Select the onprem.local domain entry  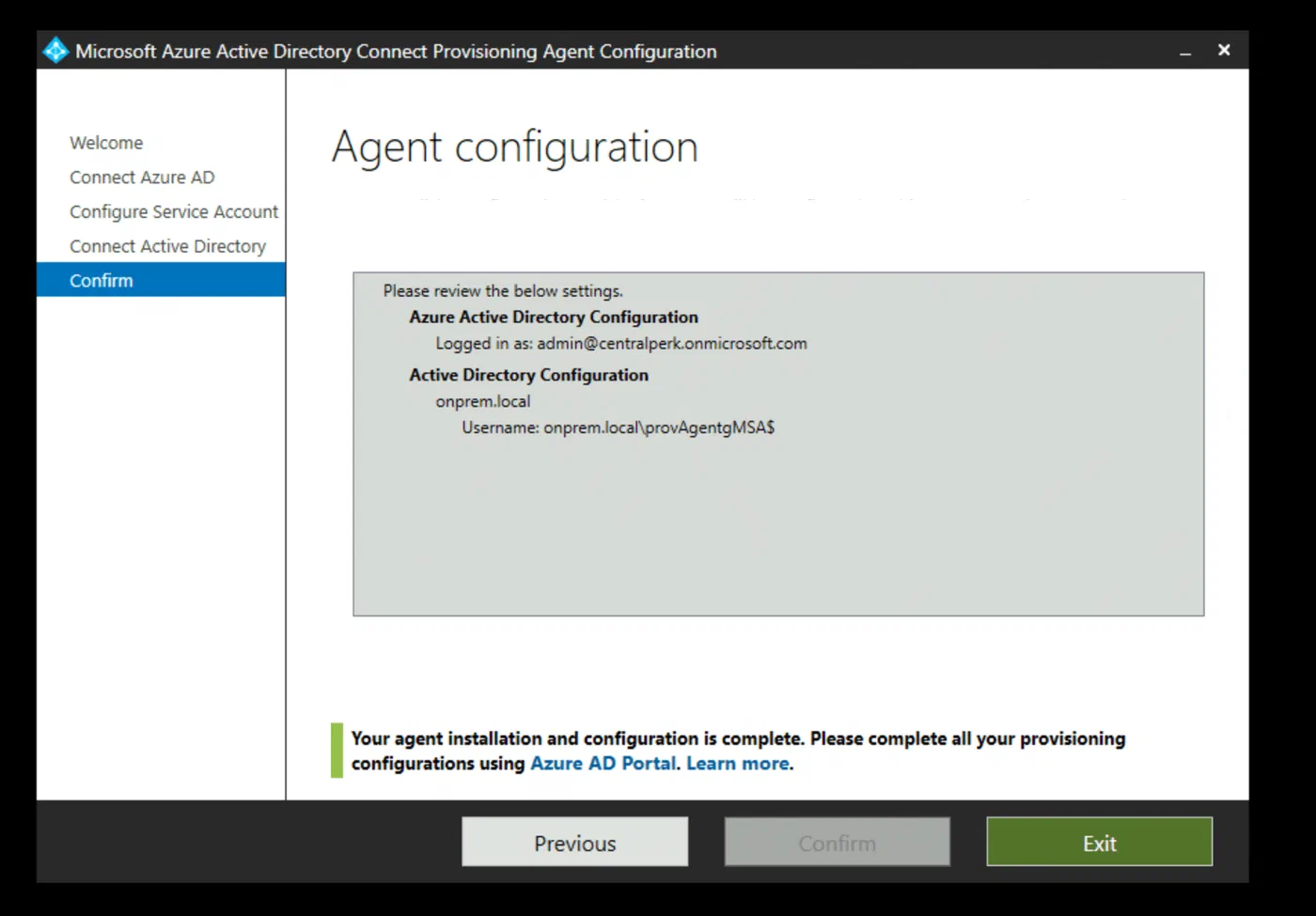coord(482,401)
